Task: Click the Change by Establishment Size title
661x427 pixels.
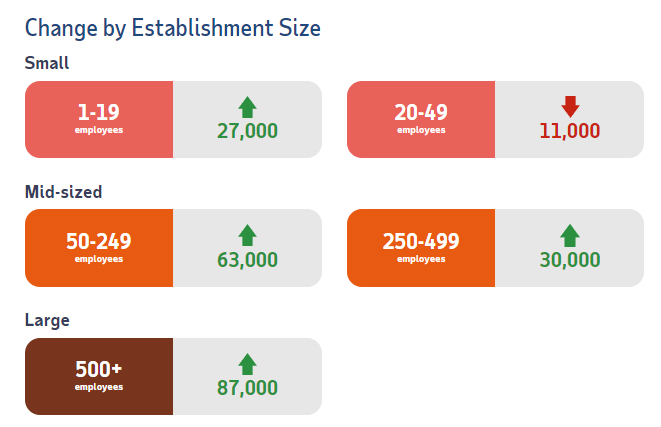Action: pyautogui.click(x=172, y=27)
